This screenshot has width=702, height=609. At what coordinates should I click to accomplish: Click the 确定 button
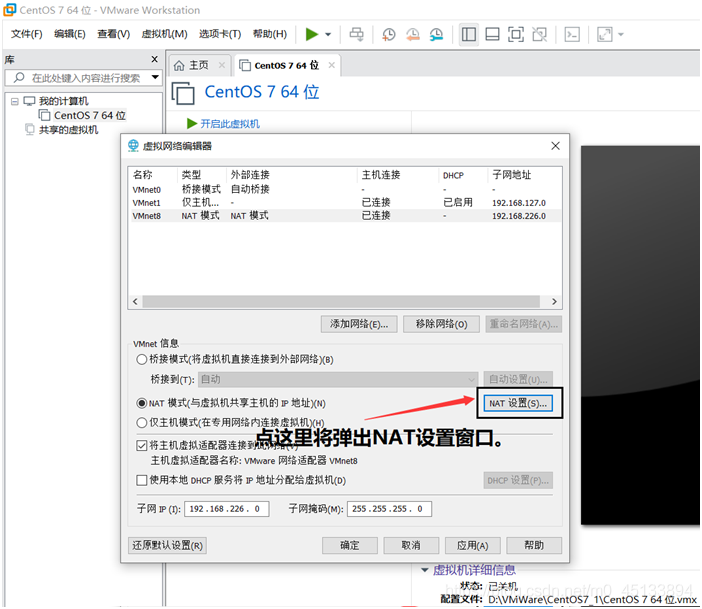(x=350, y=545)
